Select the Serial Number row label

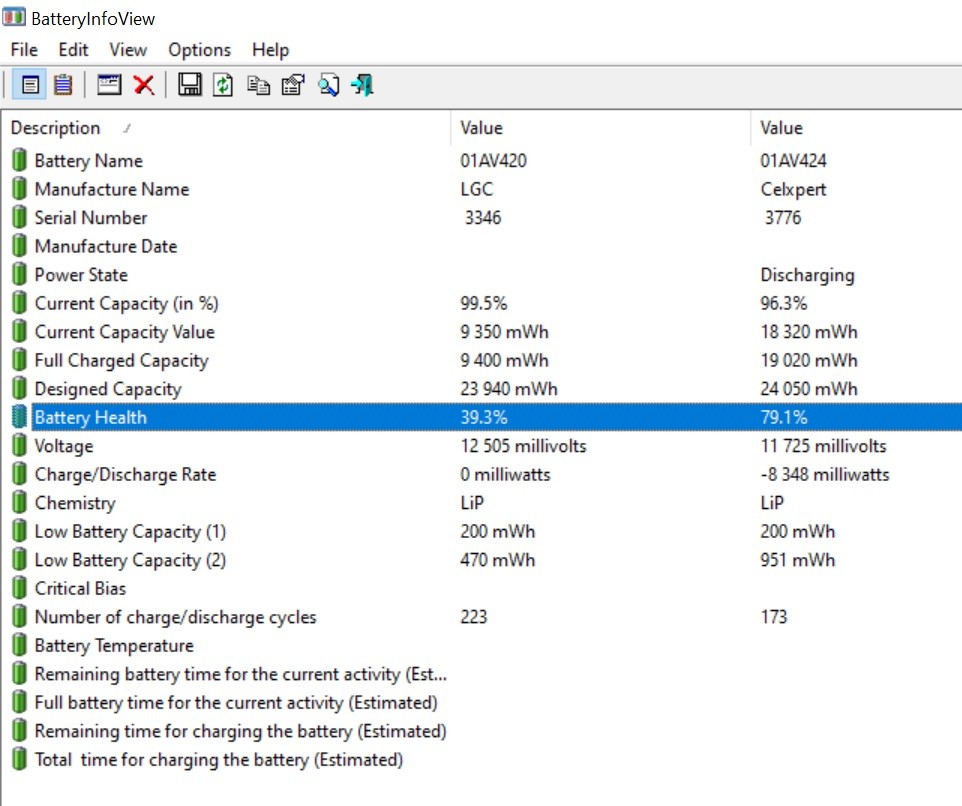pyautogui.click(x=91, y=218)
